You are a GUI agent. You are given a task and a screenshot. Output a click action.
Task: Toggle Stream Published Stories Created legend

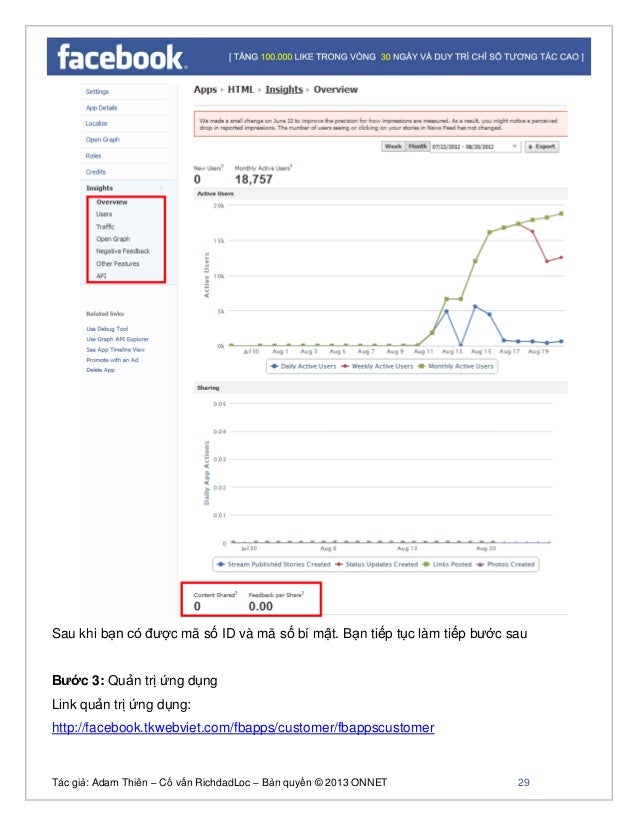click(274, 564)
